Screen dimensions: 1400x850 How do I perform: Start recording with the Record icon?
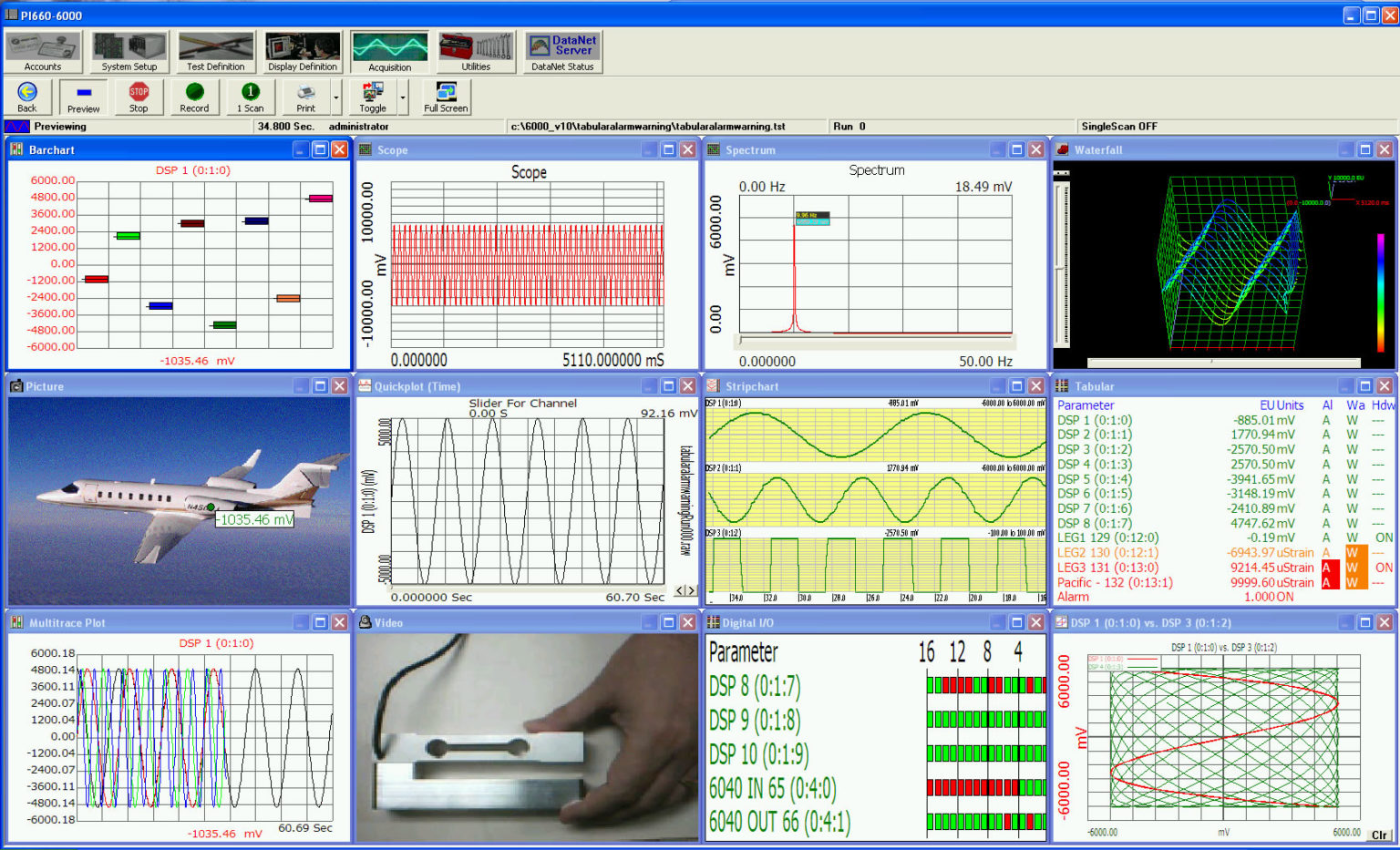click(194, 97)
